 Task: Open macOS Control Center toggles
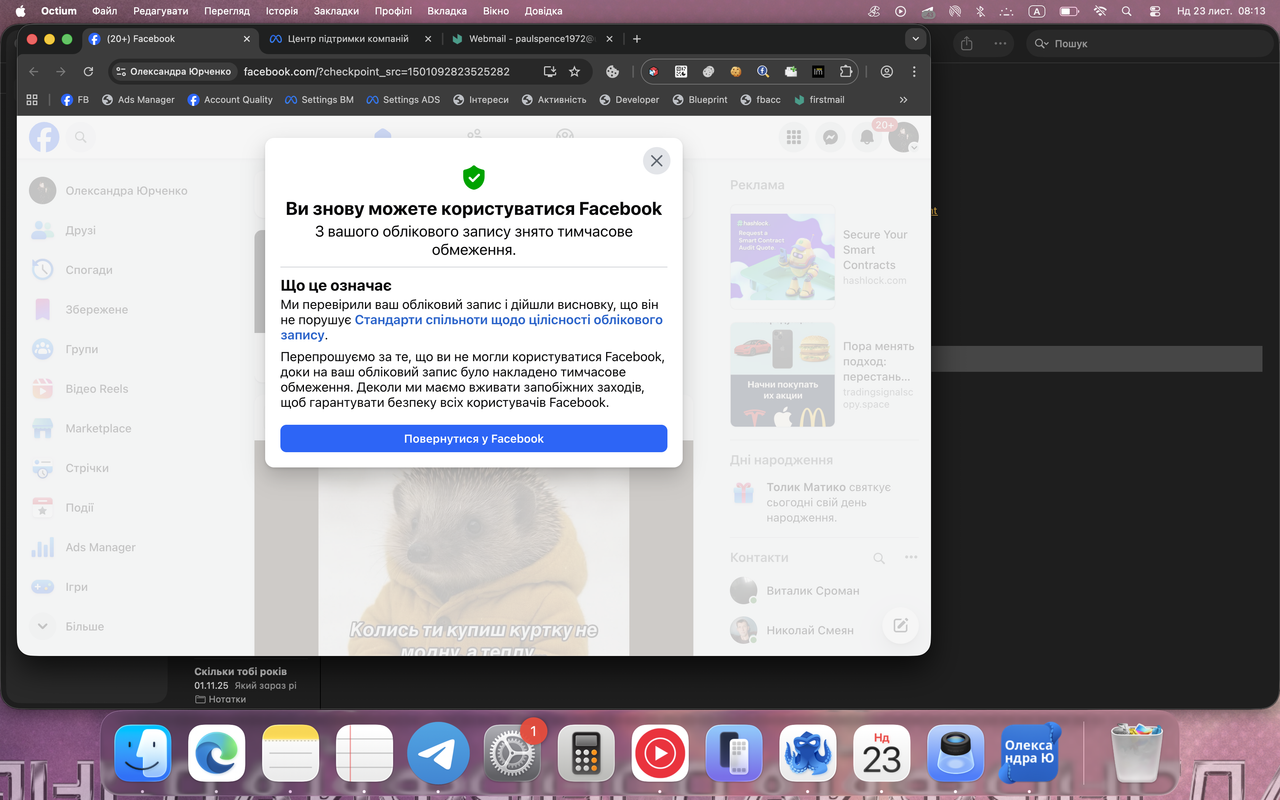1154,11
